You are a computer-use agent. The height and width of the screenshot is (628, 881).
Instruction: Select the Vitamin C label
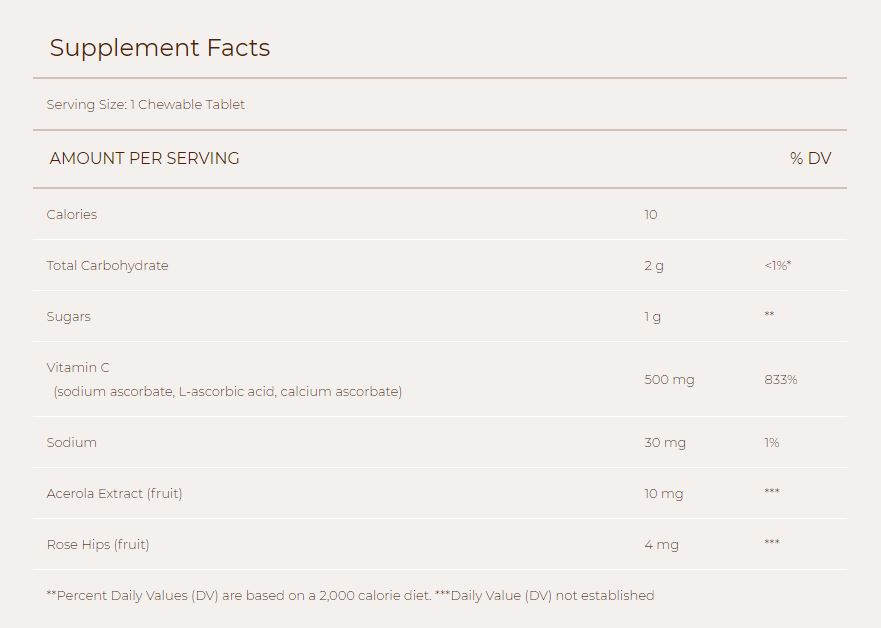[x=78, y=367]
